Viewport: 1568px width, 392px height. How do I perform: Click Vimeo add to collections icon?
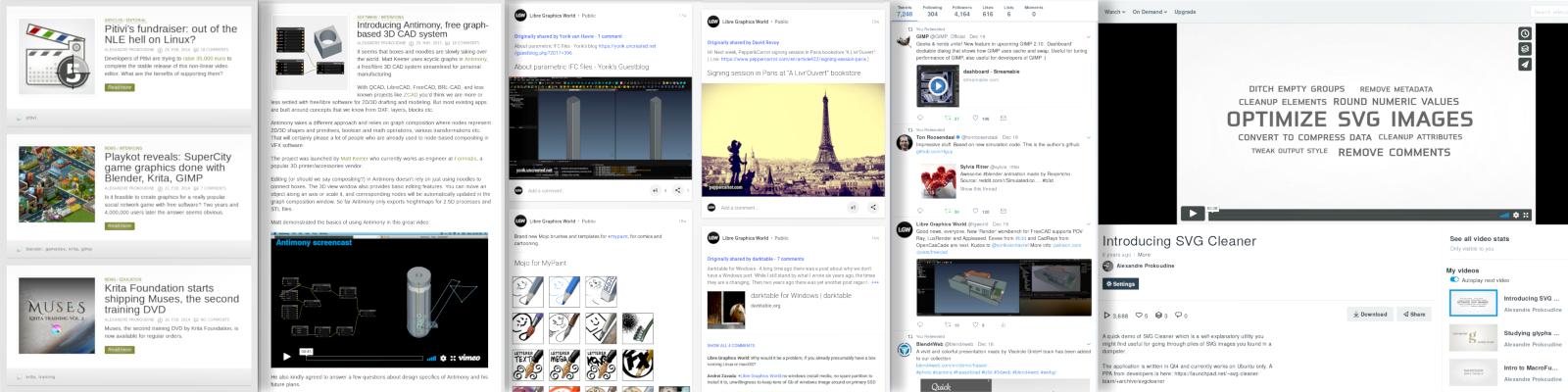point(1525,49)
